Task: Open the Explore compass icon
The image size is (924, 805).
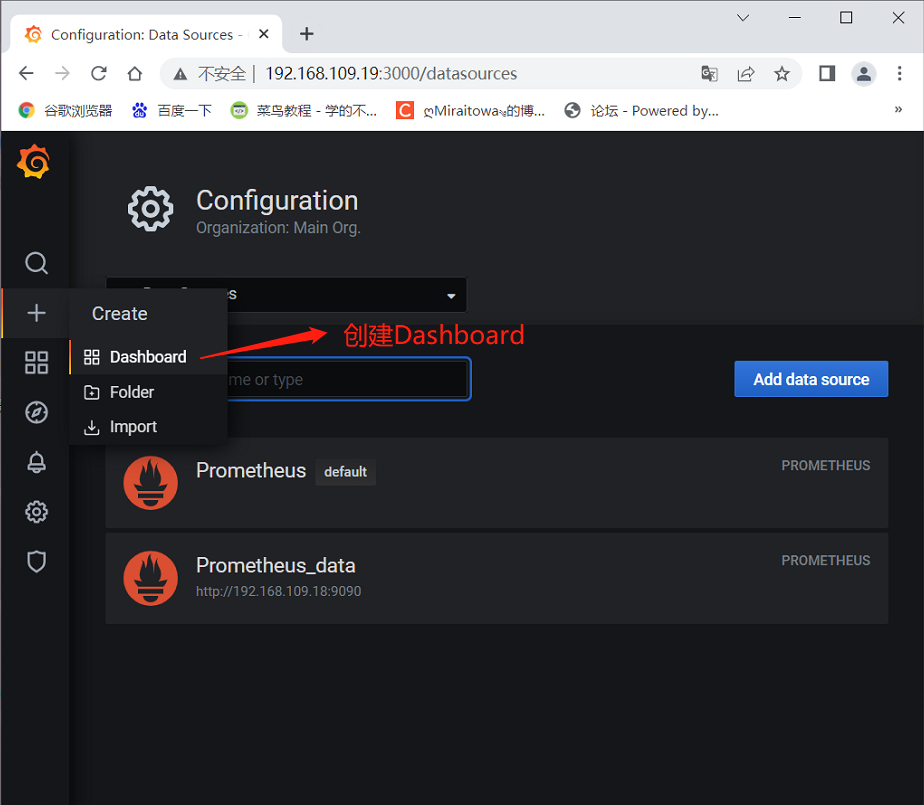Action: [36, 412]
